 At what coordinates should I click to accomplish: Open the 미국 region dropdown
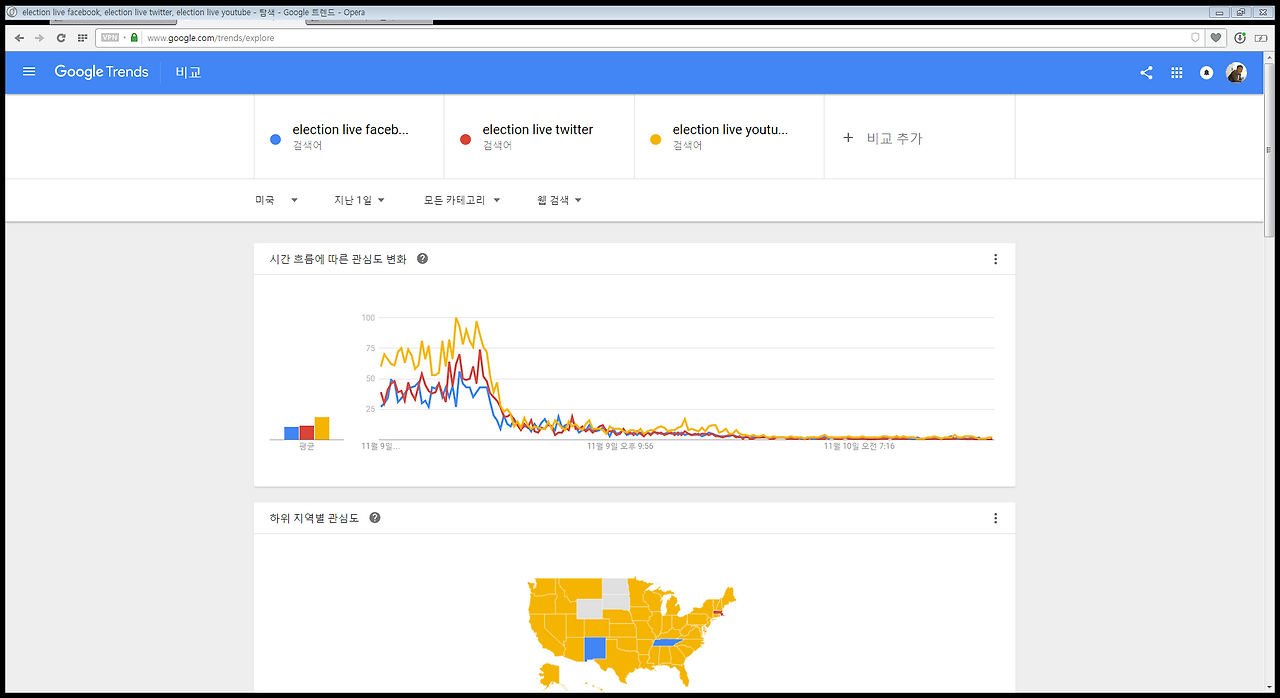click(275, 199)
